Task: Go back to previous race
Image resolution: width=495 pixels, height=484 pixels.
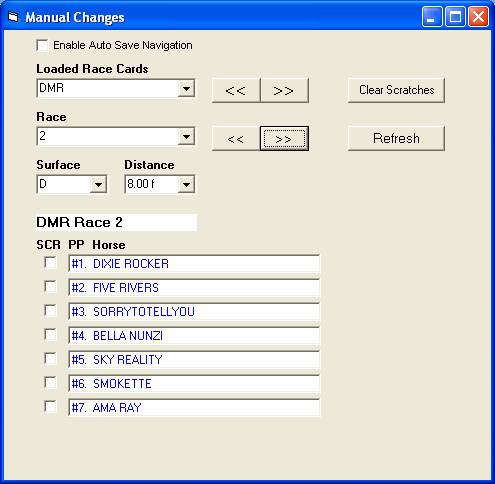Action: click(236, 138)
